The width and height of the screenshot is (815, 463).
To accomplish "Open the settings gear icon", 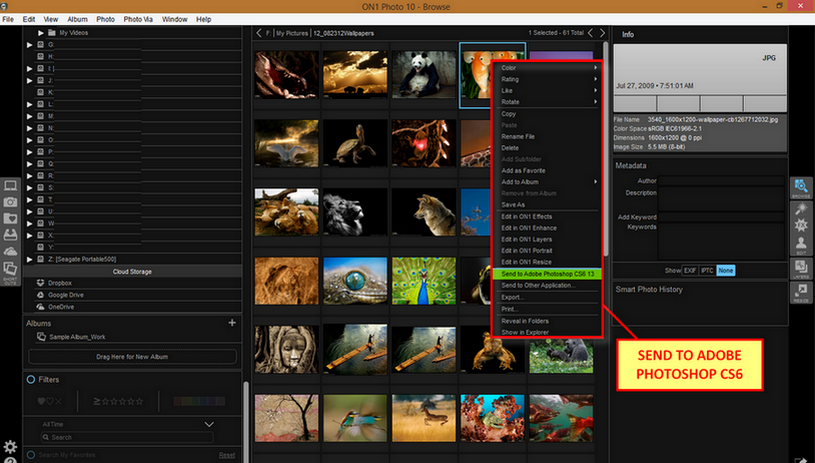I will click(10, 446).
